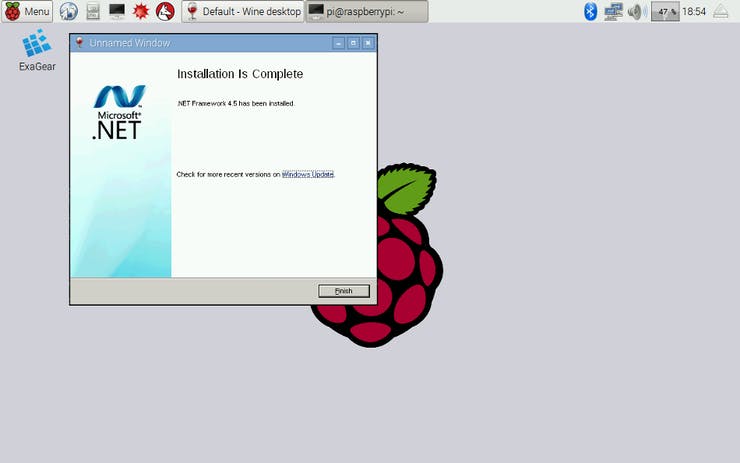Screen dimensions: 740x463
Task: Click the Finish button in installer
Action: (x=343, y=291)
